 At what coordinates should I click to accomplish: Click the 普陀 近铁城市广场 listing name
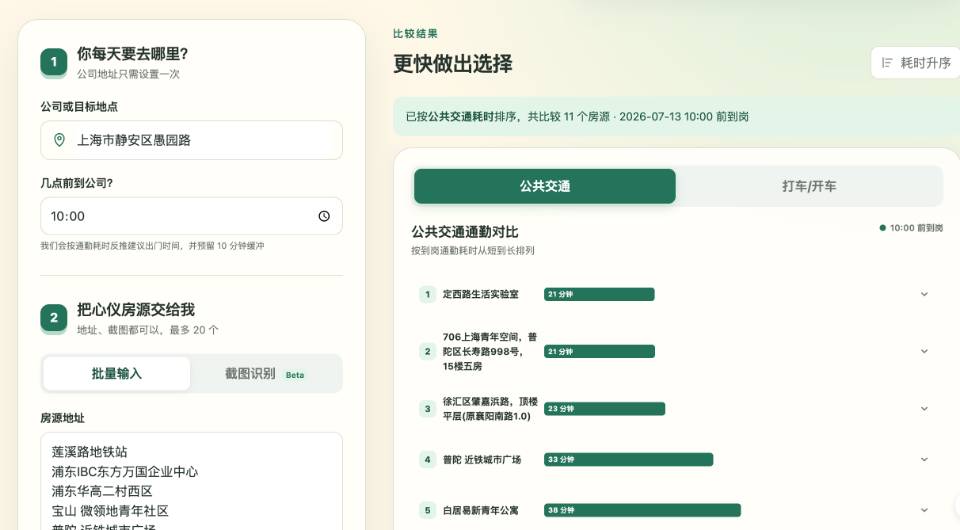(x=482, y=460)
